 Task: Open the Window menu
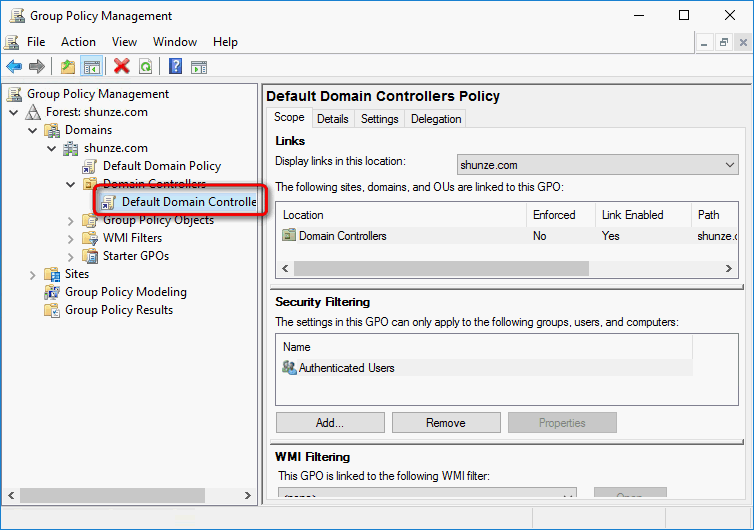175,42
